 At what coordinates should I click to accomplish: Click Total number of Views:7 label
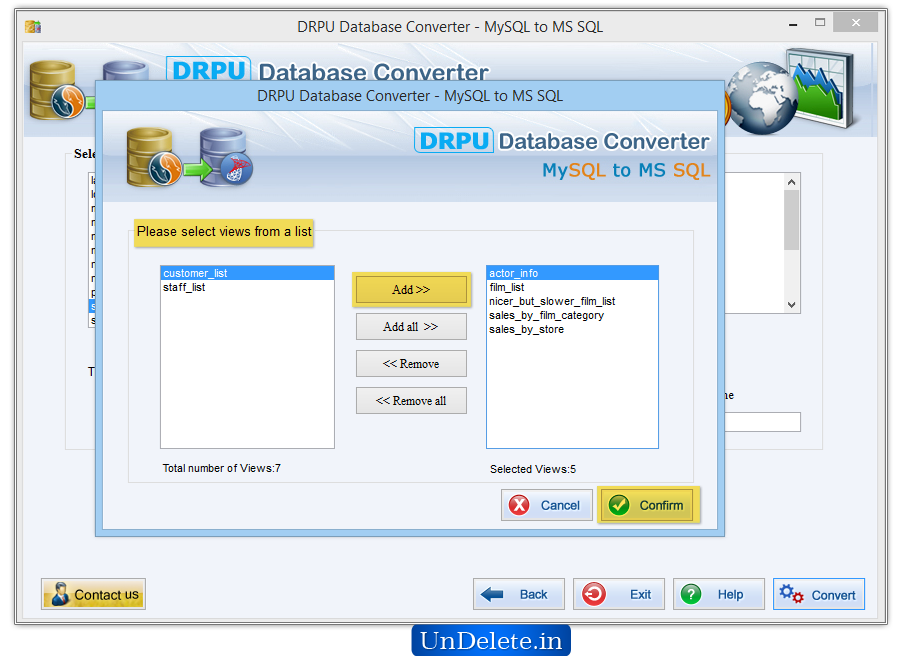point(222,469)
